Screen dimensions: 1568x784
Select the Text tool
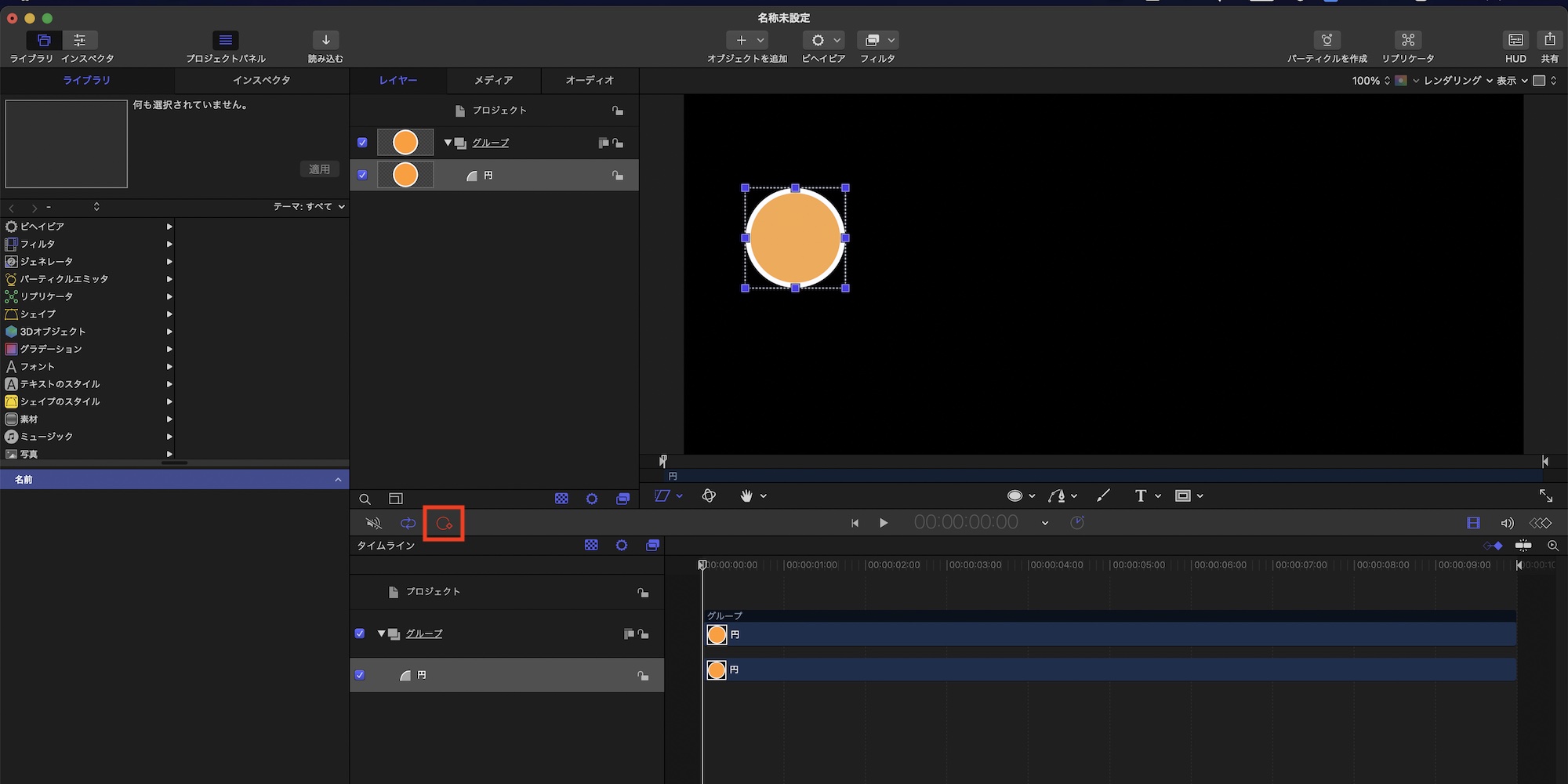tap(1140, 495)
